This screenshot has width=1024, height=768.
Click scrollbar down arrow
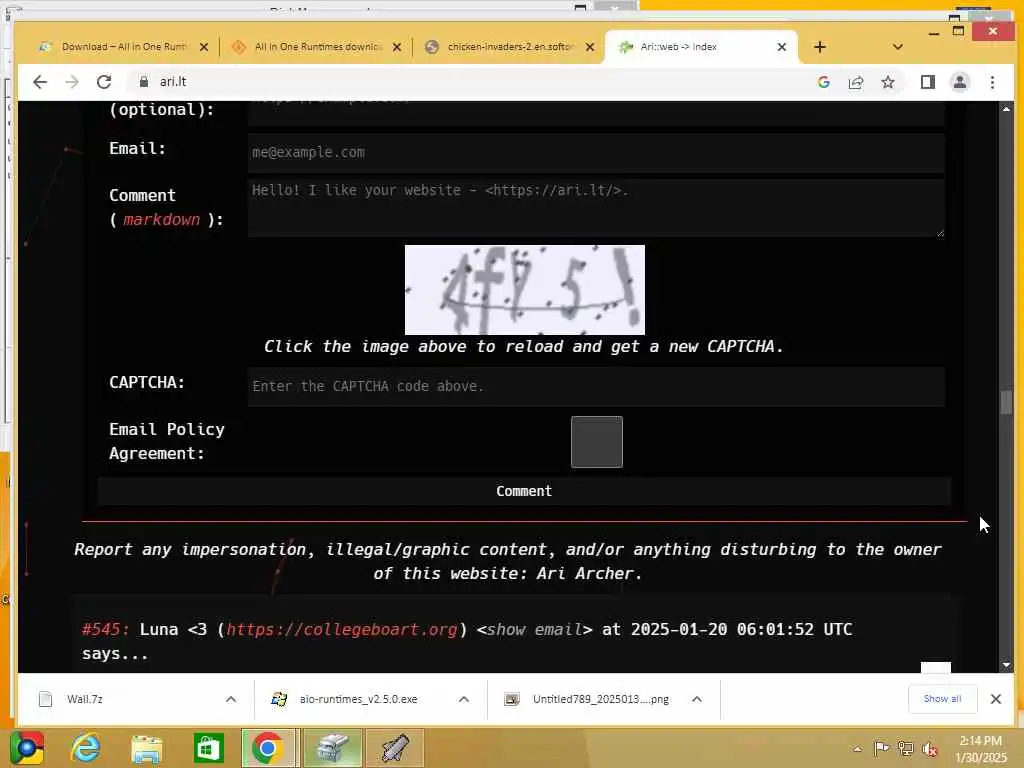[x=1006, y=665]
